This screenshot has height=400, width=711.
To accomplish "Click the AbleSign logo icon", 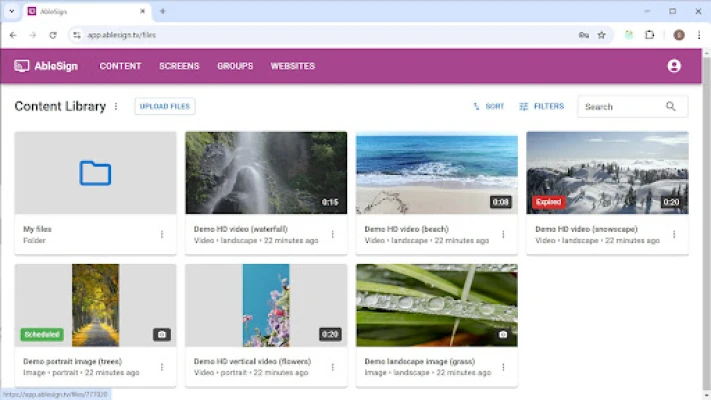I will tap(22, 66).
